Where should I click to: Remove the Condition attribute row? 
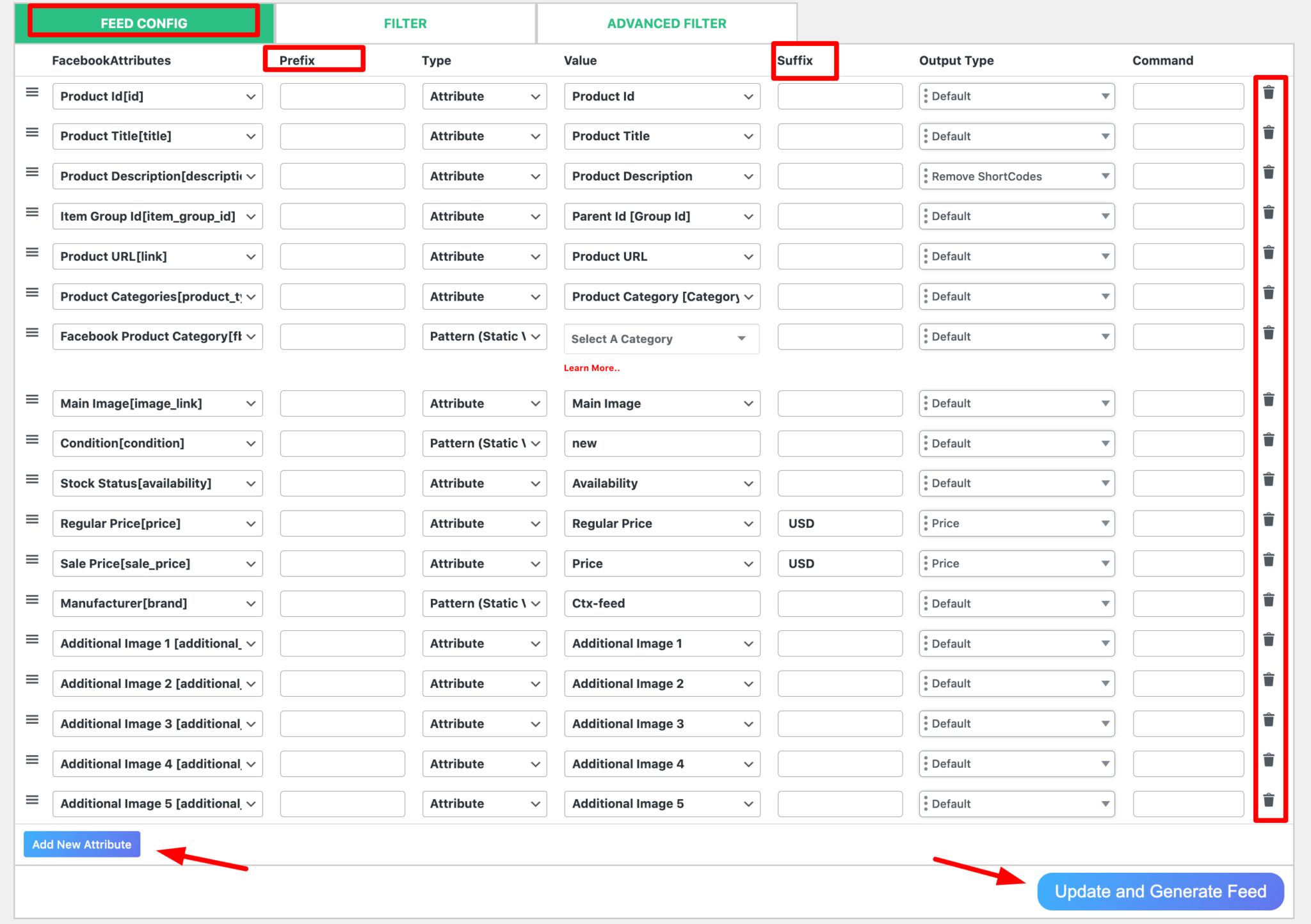1268,440
